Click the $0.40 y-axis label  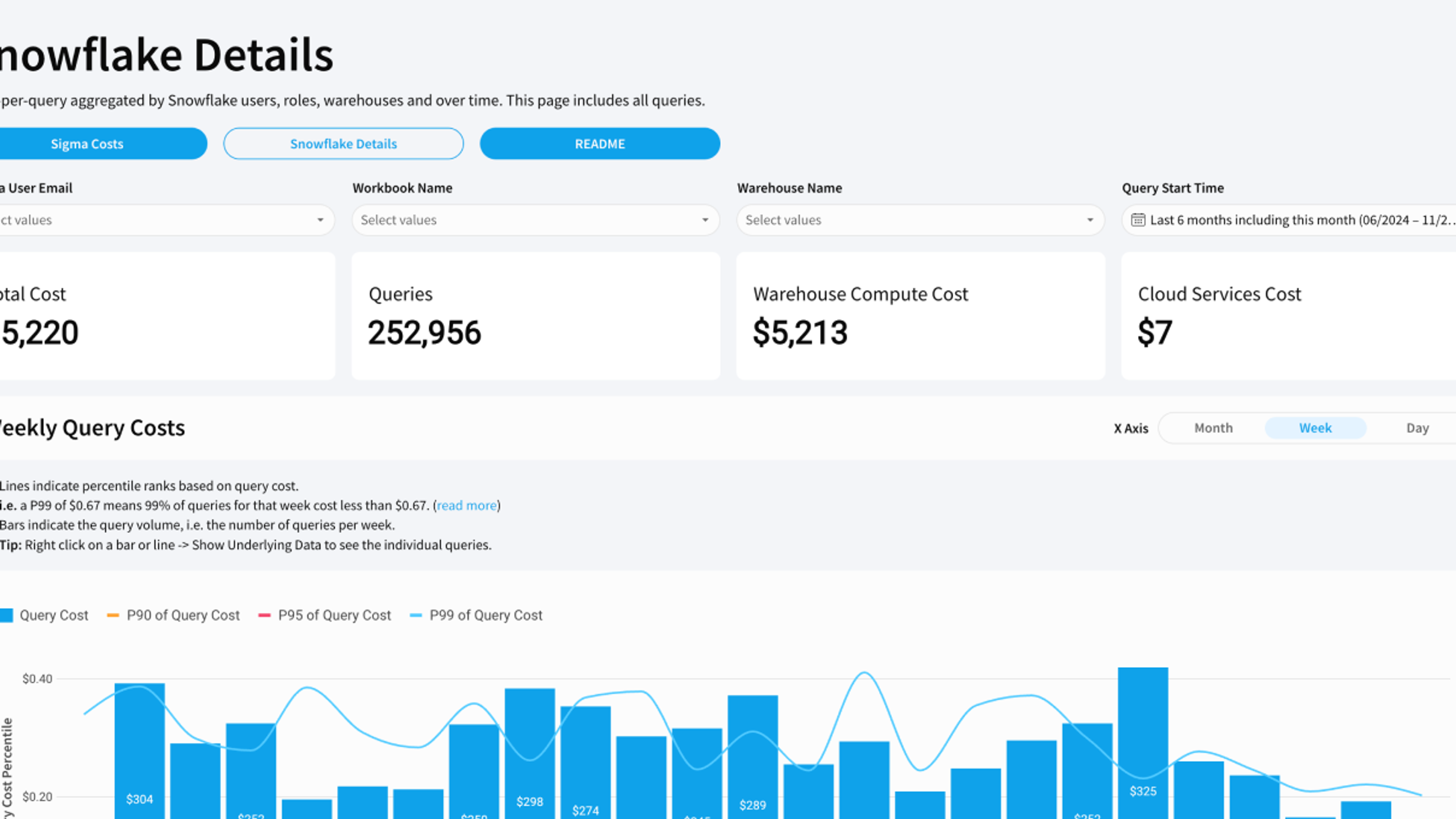click(37, 678)
